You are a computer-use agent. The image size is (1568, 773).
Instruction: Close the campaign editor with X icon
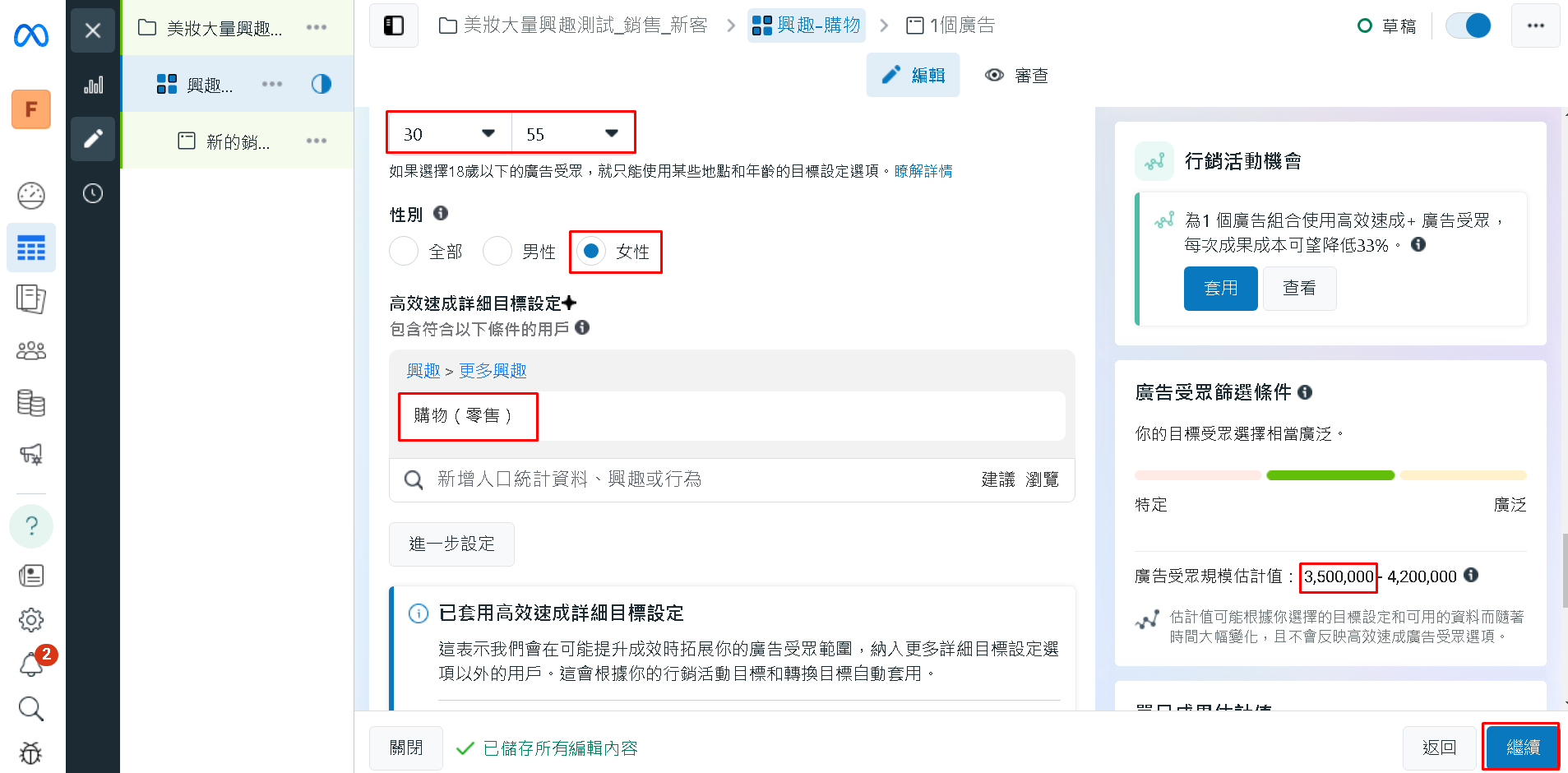click(x=93, y=30)
